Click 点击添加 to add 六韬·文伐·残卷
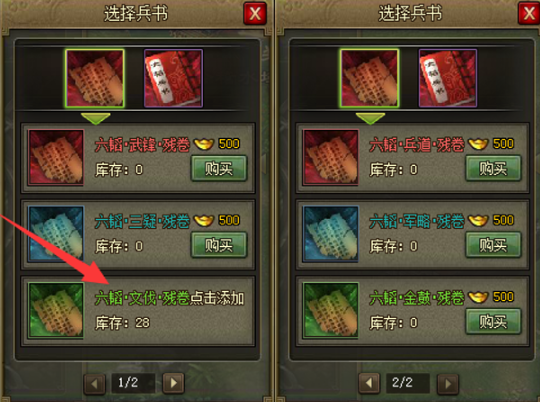 click(x=217, y=298)
